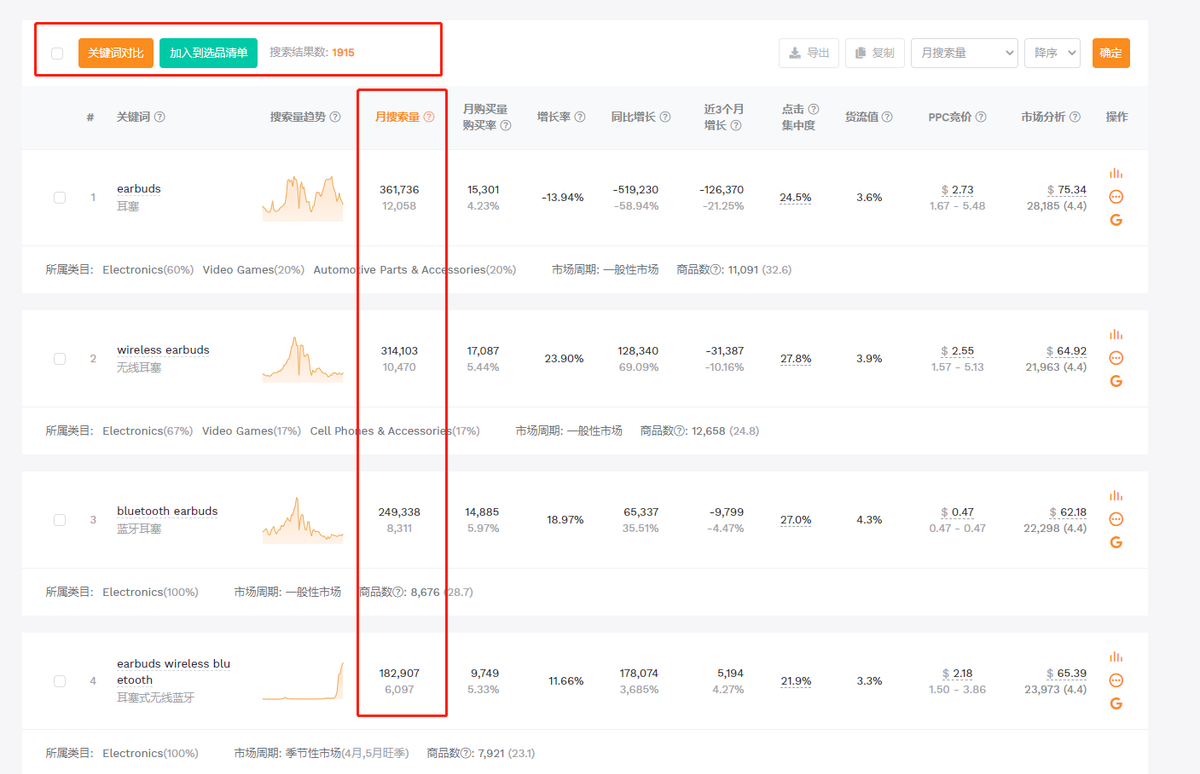Open the ellipsis more-actions icon for wireless earbuds
This screenshot has width=1200, height=774.
(x=1115, y=357)
